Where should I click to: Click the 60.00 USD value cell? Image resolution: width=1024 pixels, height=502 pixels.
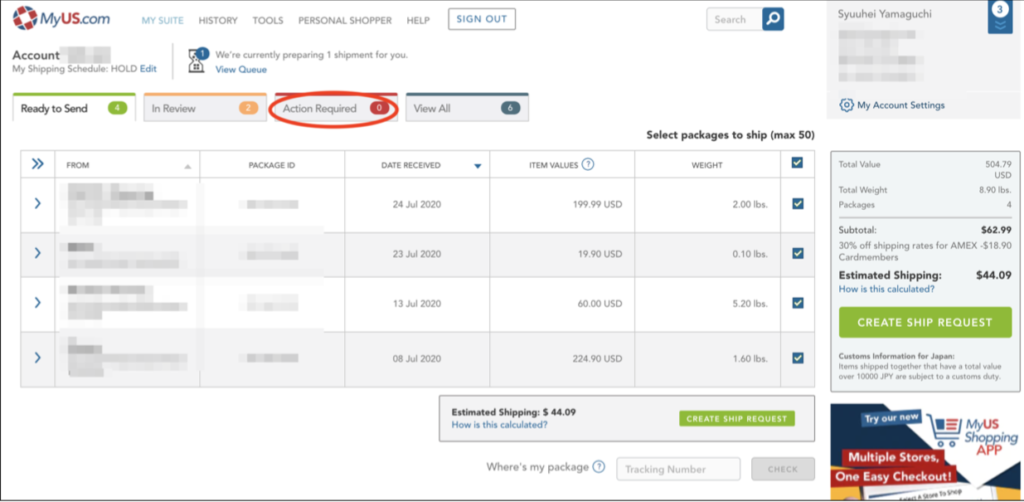coord(601,303)
